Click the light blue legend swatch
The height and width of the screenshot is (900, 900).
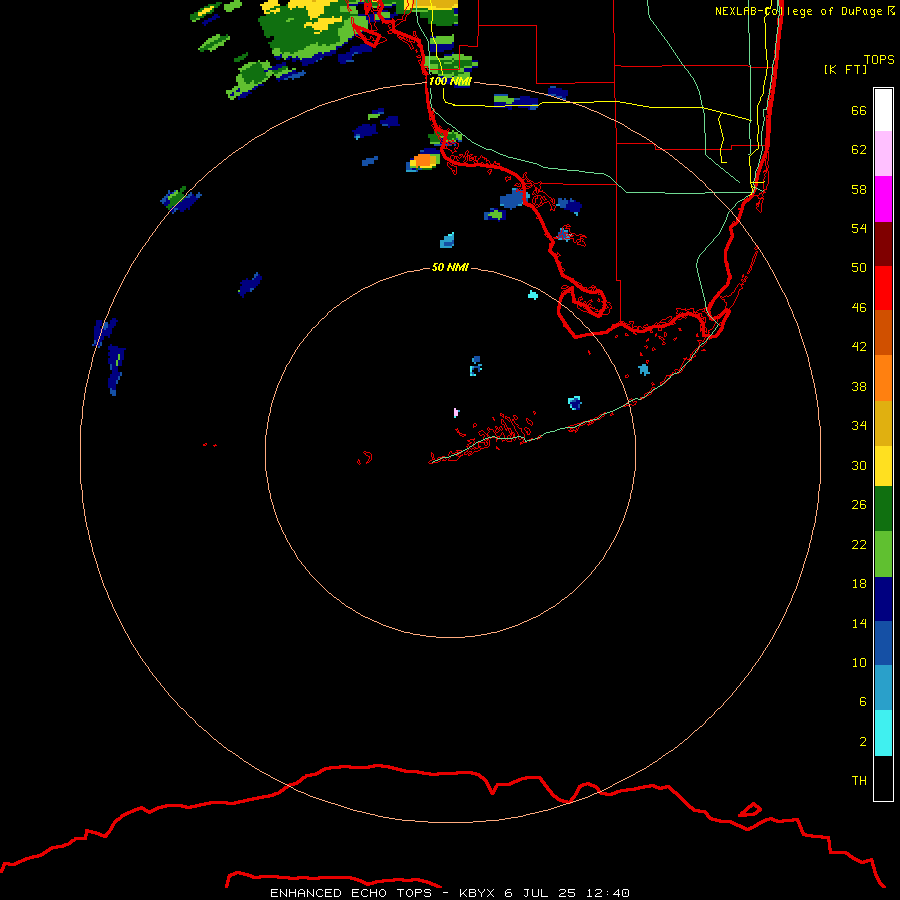click(x=883, y=688)
